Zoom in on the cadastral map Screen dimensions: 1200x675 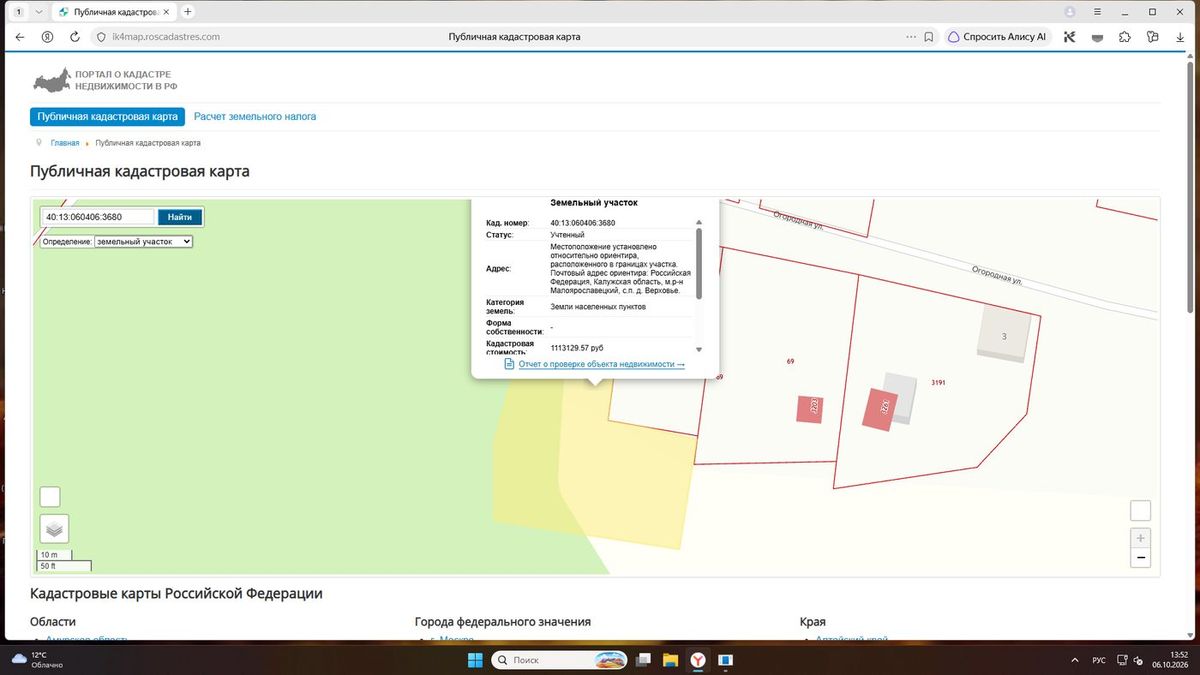1140,538
